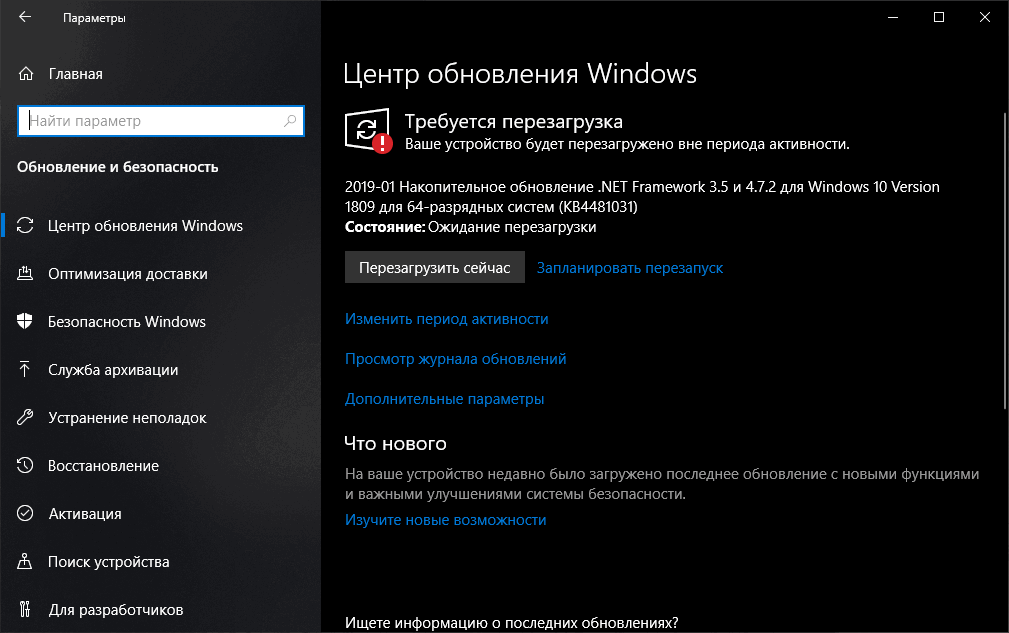Open Запланировать перезапуск
Viewport: 1009px width, 633px height.
click(629, 268)
